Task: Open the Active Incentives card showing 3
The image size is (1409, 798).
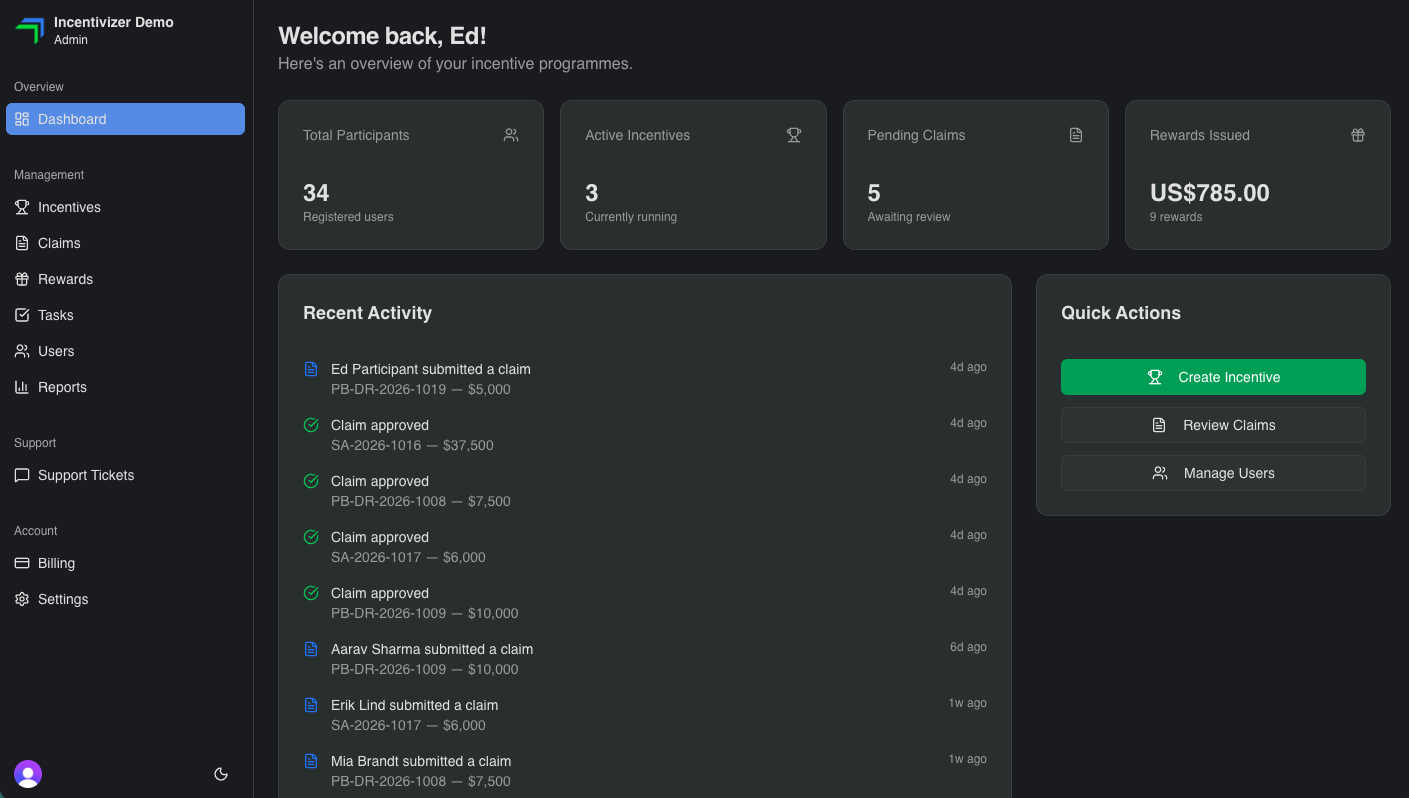Action: [693, 175]
